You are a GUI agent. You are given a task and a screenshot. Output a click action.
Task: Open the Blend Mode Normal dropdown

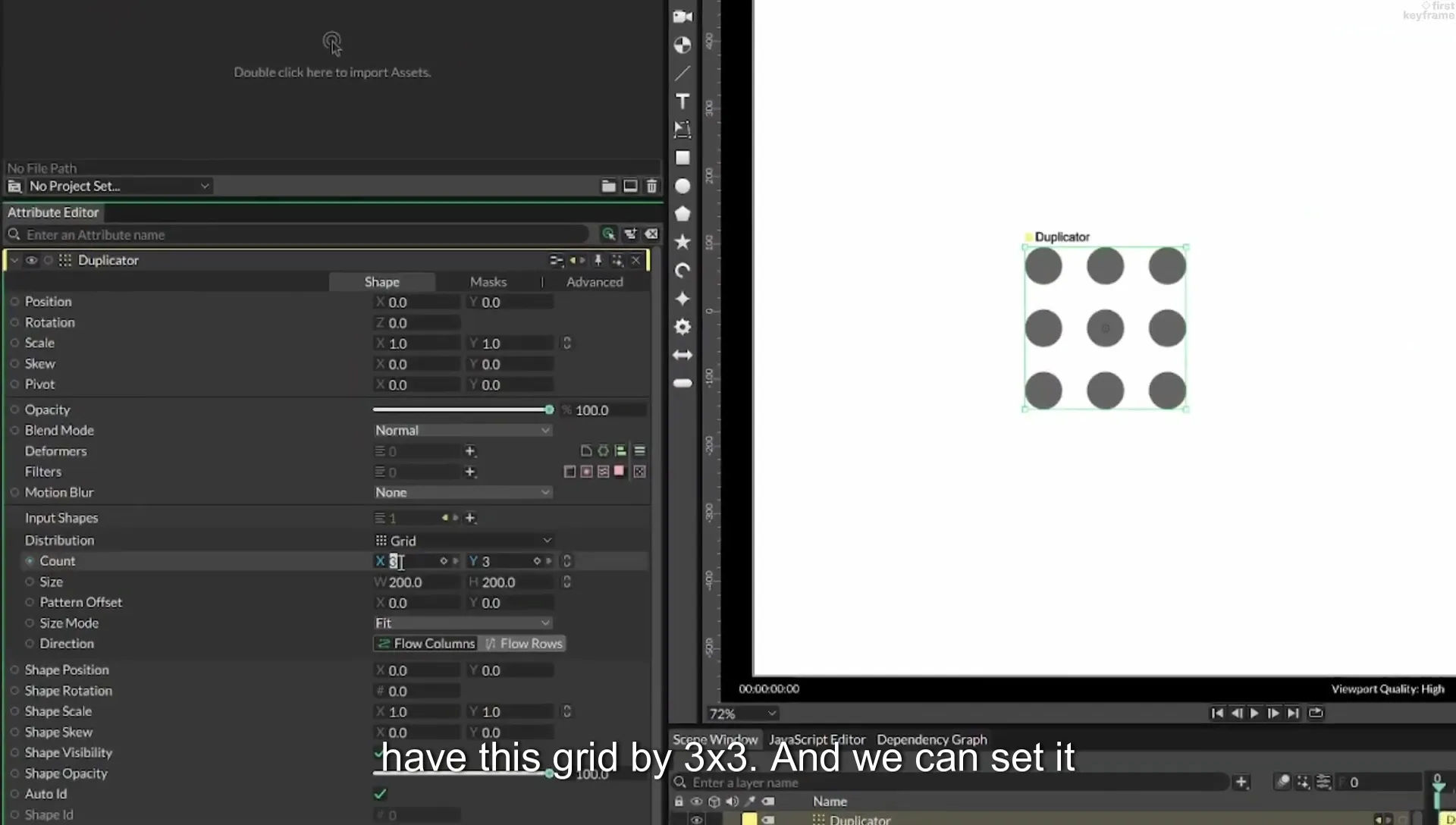[463, 430]
